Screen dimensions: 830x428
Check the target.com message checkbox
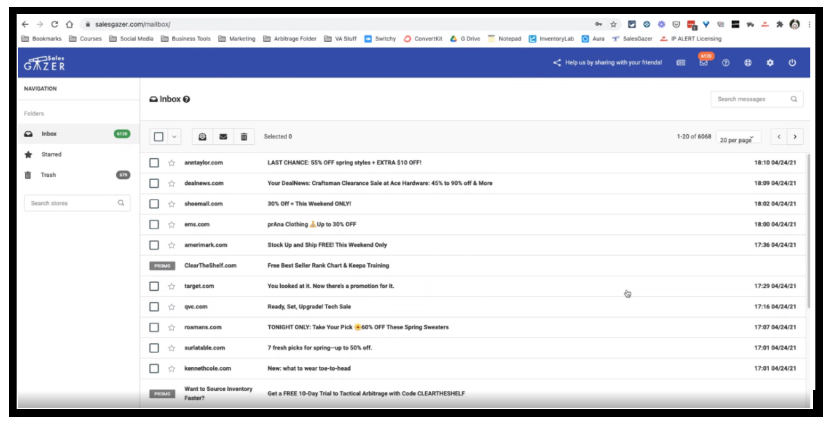(154, 286)
